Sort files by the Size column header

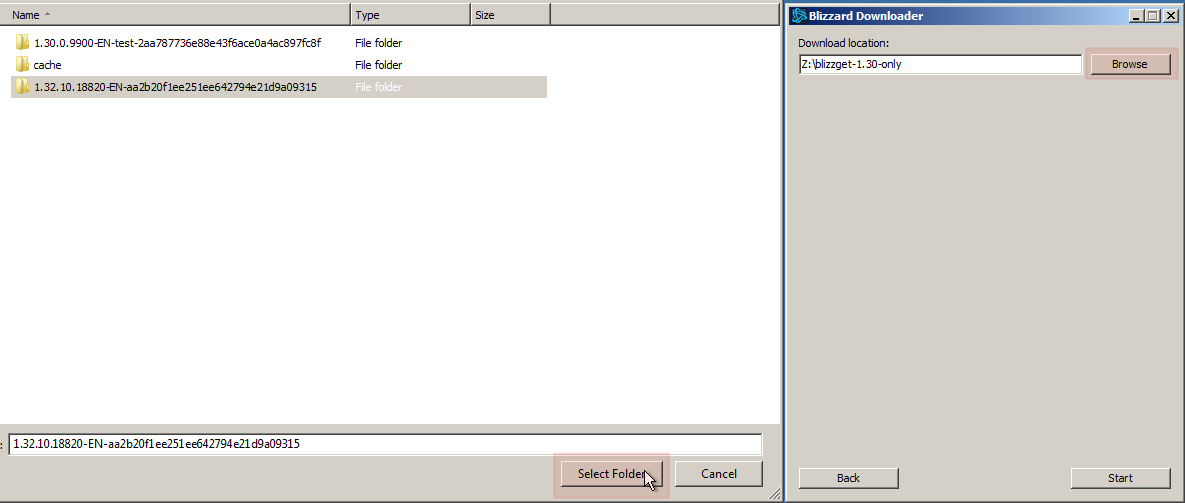tap(510, 14)
